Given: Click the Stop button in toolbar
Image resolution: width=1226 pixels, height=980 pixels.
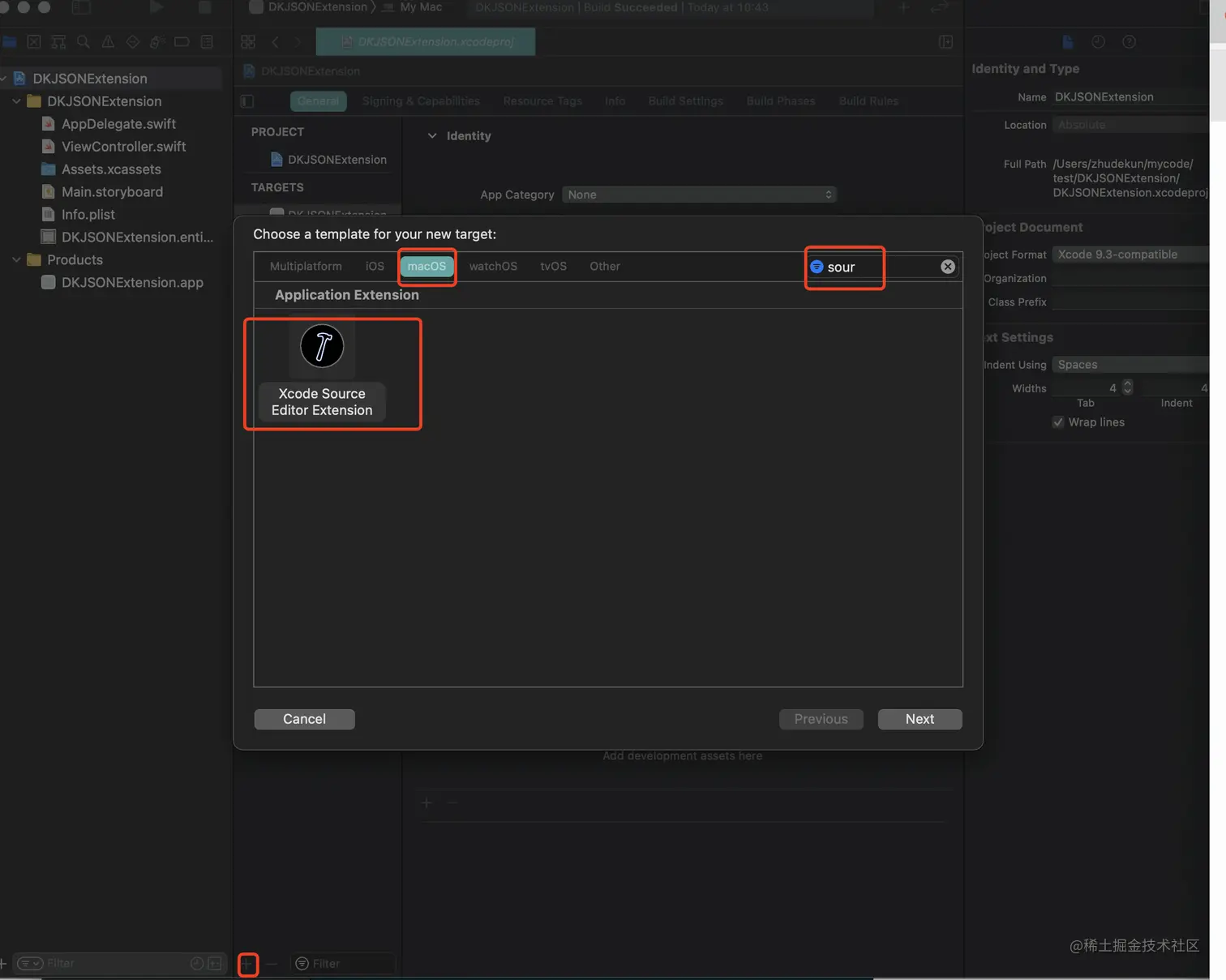Looking at the screenshot, I should point(205,7).
